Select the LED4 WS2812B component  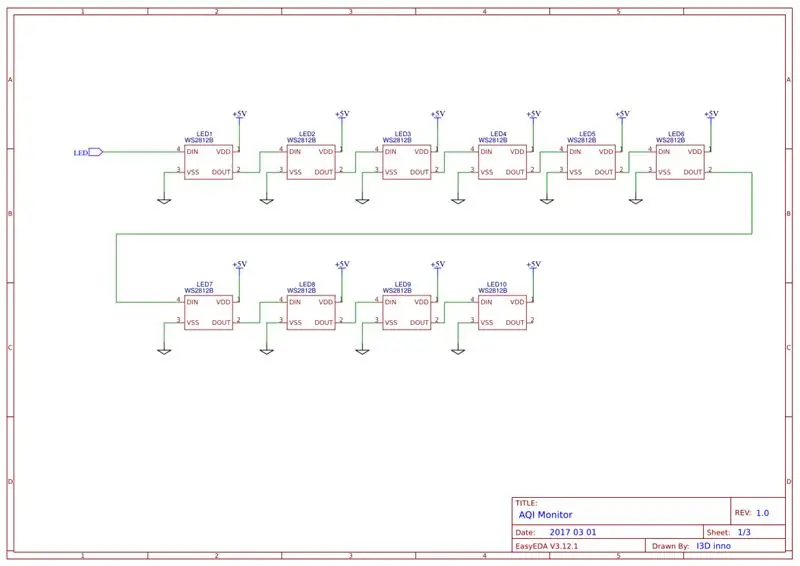503,162
